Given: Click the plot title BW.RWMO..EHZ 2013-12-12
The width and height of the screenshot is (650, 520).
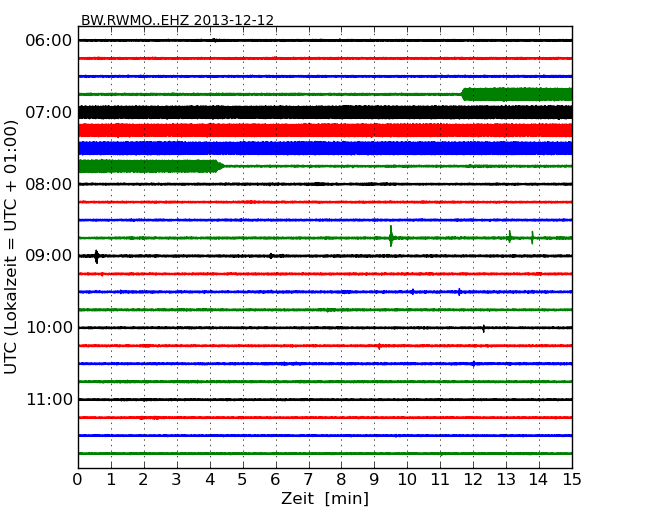Looking at the screenshot, I should coord(177,20).
